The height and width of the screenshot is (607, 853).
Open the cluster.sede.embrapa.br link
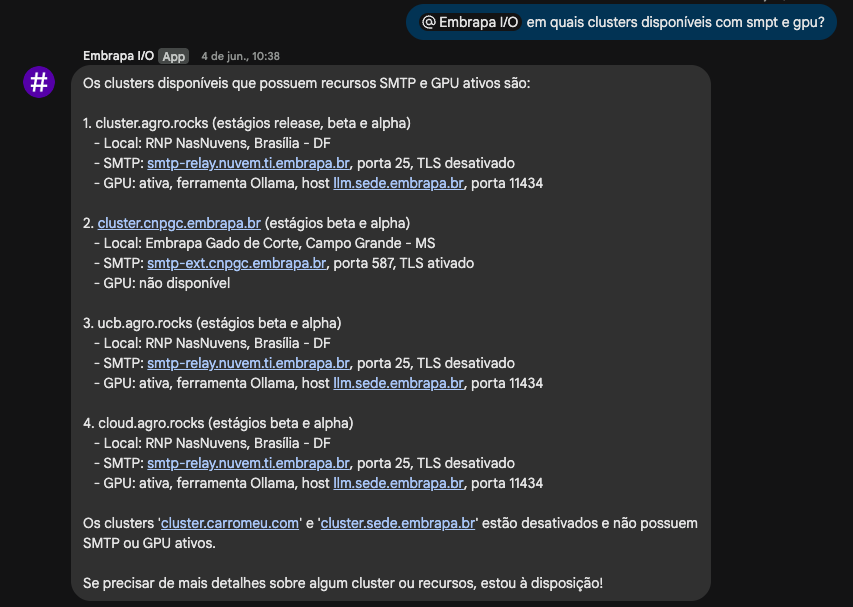[398, 523]
